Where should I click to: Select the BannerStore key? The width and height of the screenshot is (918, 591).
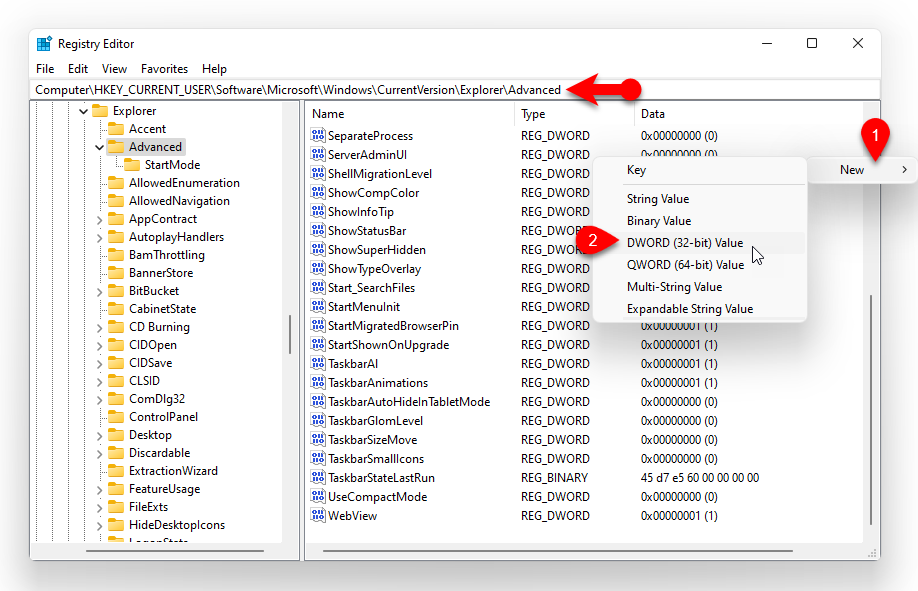click(x=161, y=273)
